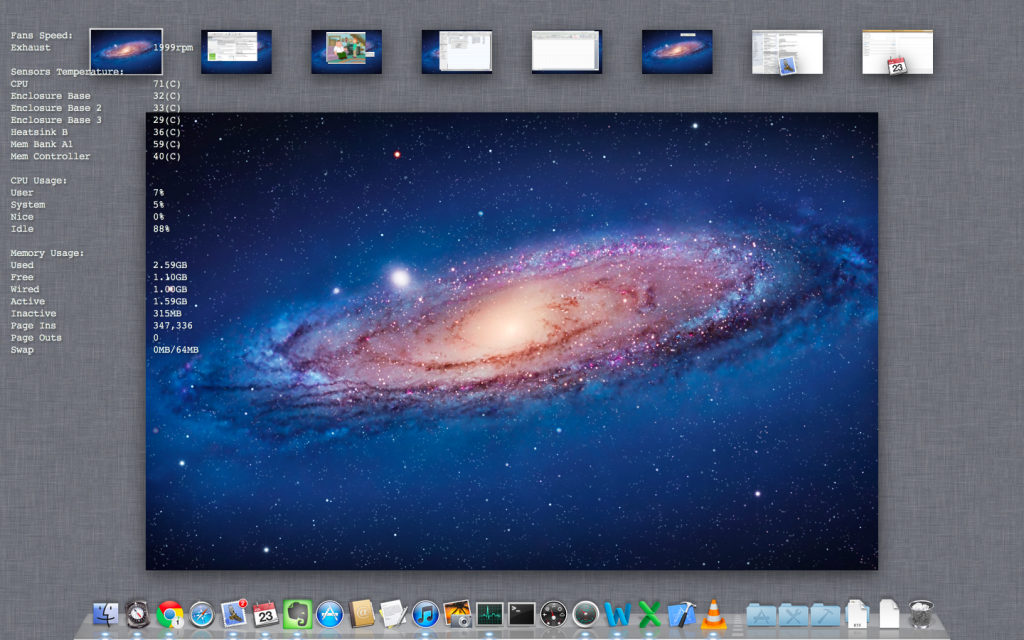Switch to the highlighted galaxy desktop space
This screenshot has height=640, width=1024.
(x=126, y=51)
